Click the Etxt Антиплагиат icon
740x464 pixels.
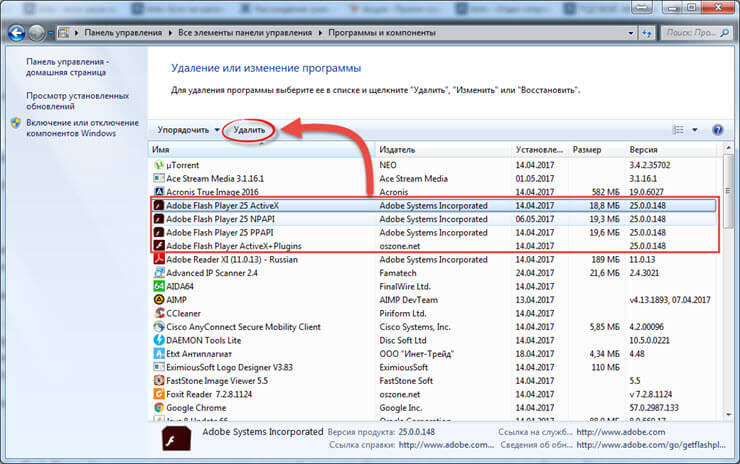[159, 354]
